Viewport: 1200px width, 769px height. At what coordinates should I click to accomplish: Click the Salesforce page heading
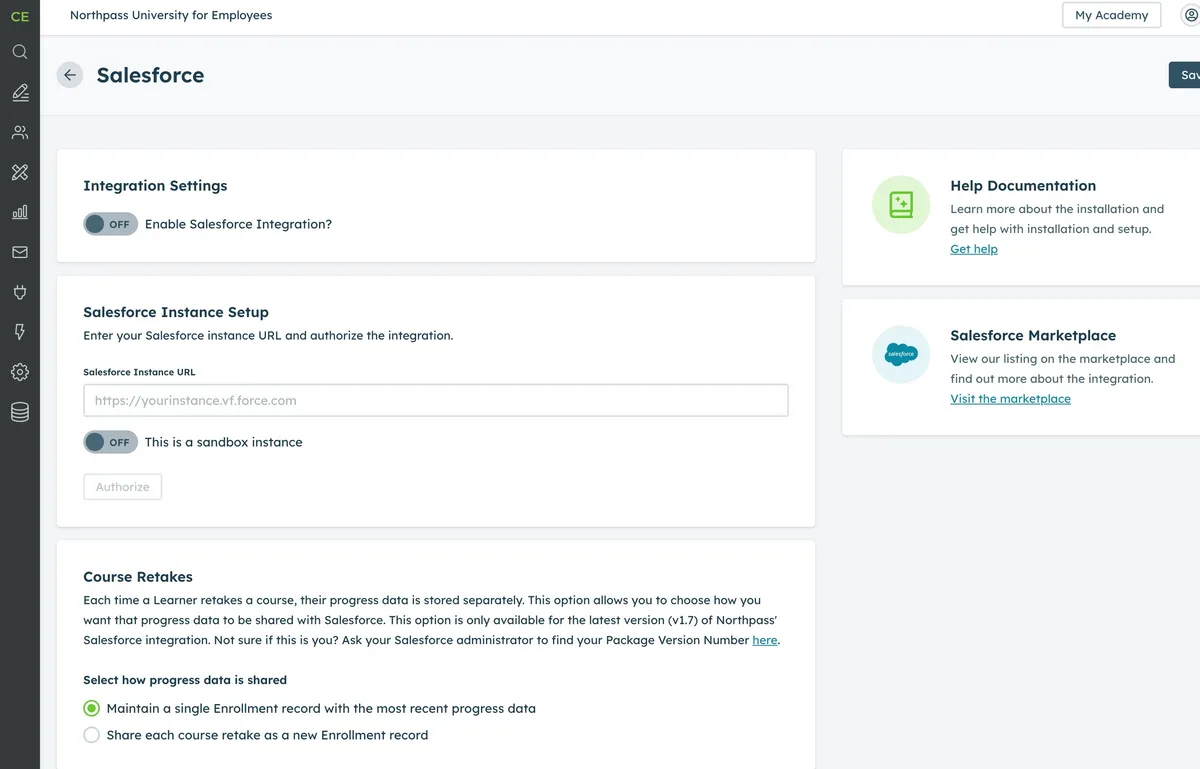pyautogui.click(x=150, y=75)
